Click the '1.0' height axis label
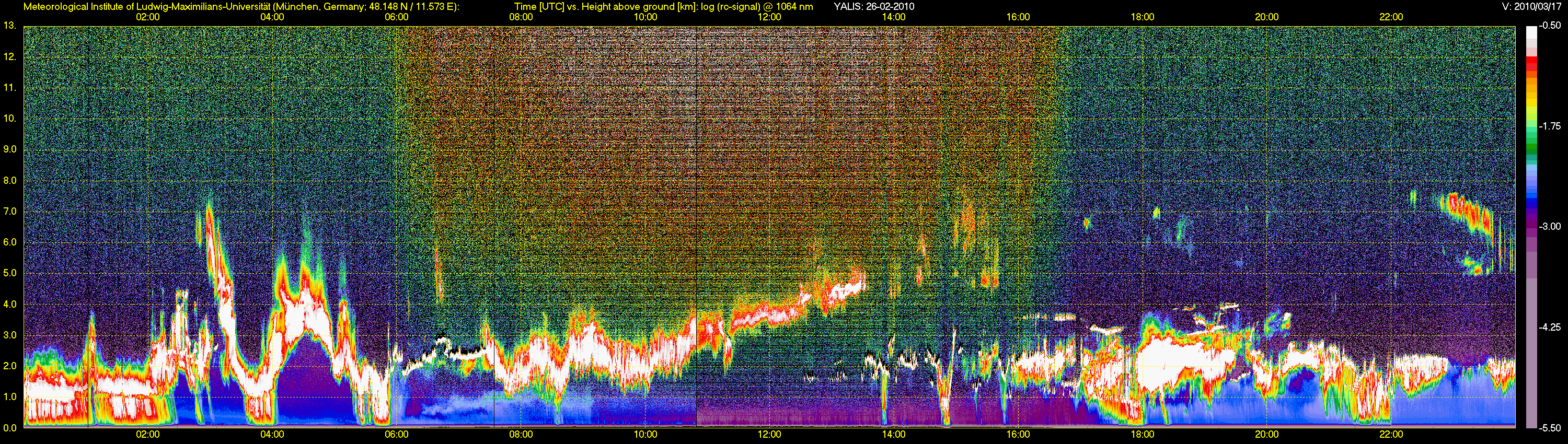The image size is (1568, 444). (9, 396)
